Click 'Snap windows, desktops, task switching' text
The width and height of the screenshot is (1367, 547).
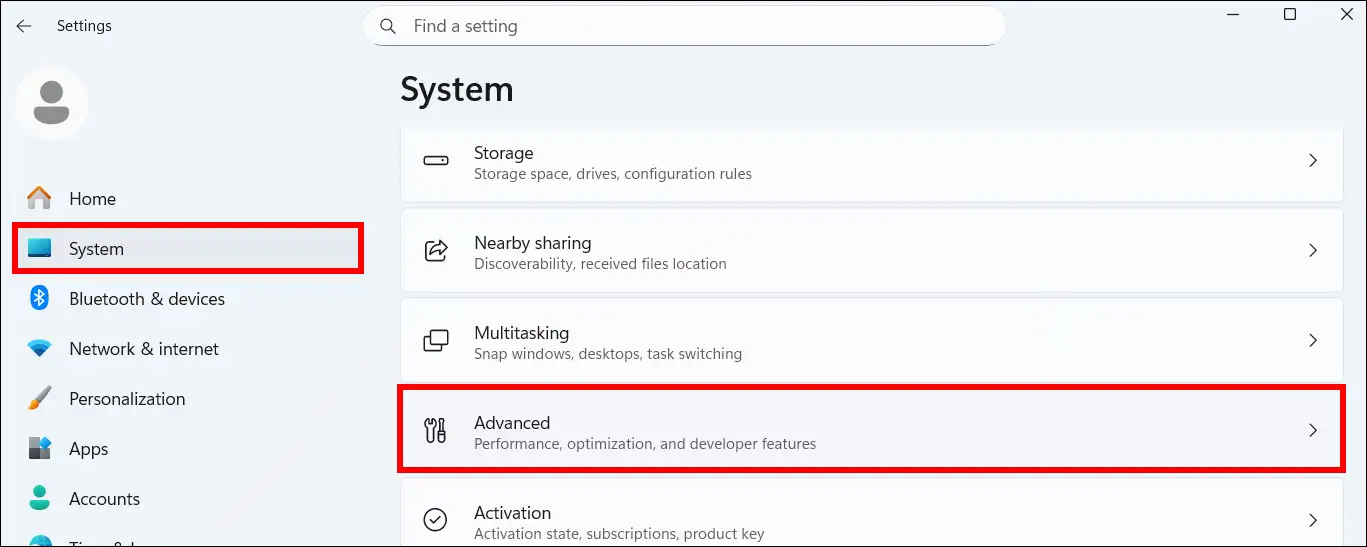[x=608, y=354]
